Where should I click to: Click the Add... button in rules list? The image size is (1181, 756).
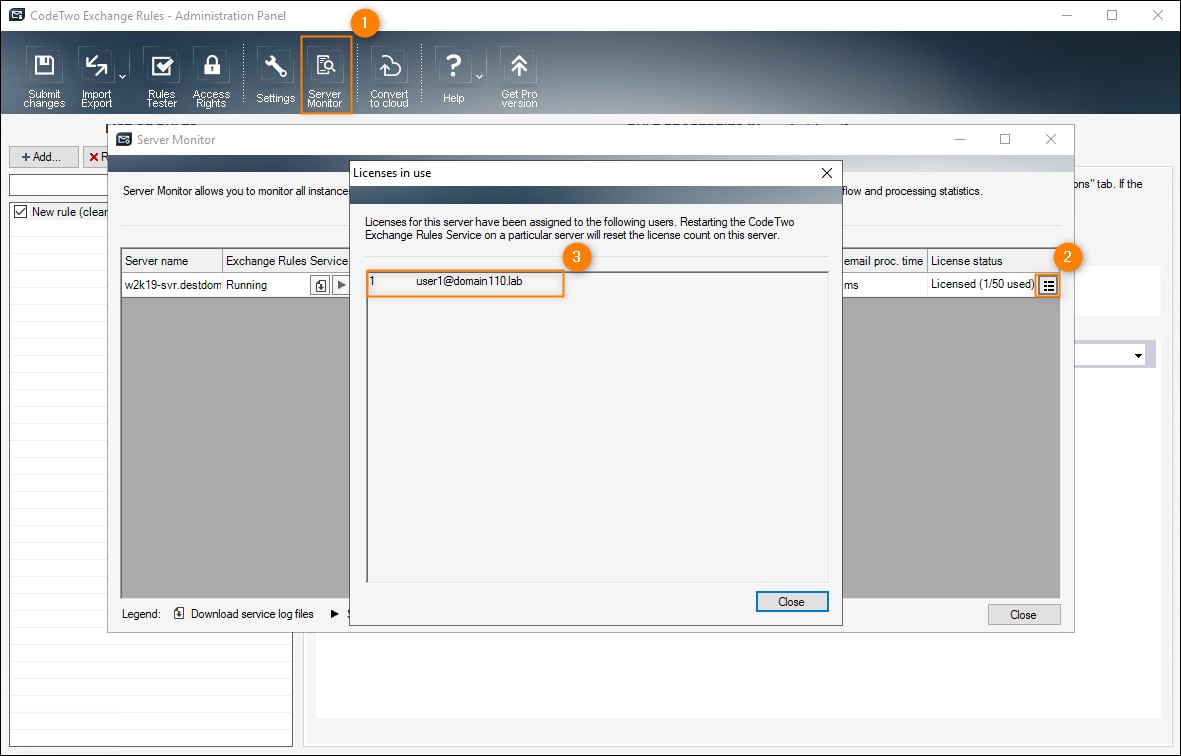coord(44,157)
